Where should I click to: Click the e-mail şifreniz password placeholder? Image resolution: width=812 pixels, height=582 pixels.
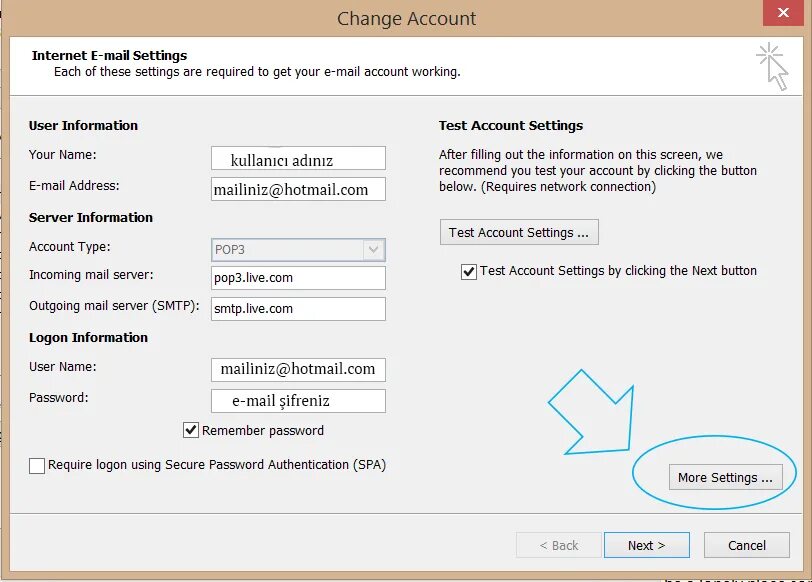(296, 400)
